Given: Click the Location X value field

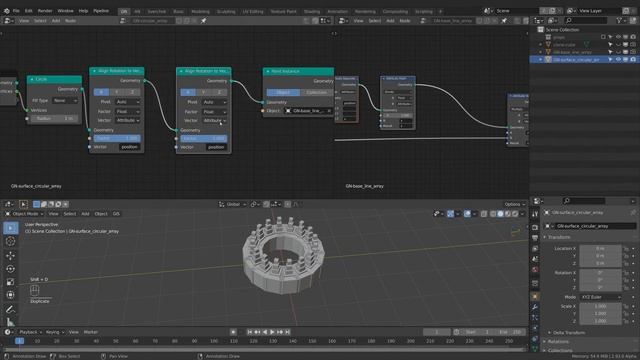Looking at the screenshot, I should (600, 249).
